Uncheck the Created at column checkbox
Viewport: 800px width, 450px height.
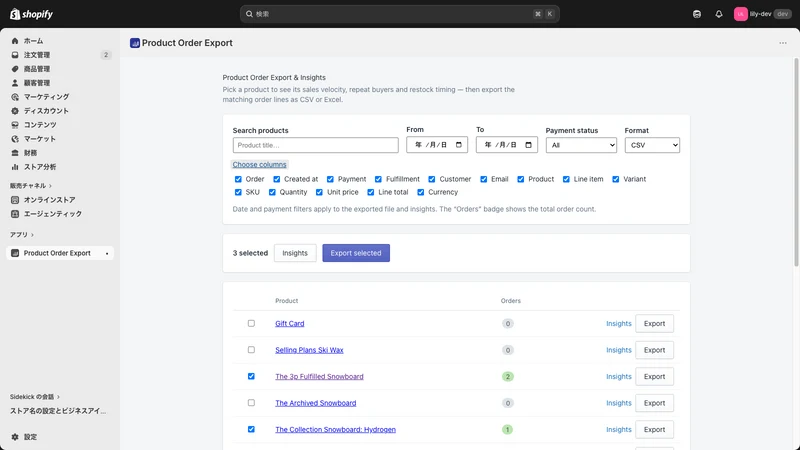pos(277,179)
